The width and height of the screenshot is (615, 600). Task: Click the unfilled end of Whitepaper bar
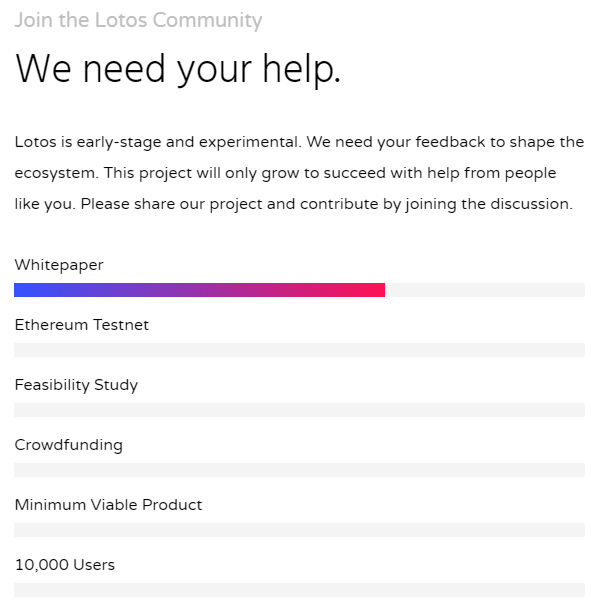485,290
